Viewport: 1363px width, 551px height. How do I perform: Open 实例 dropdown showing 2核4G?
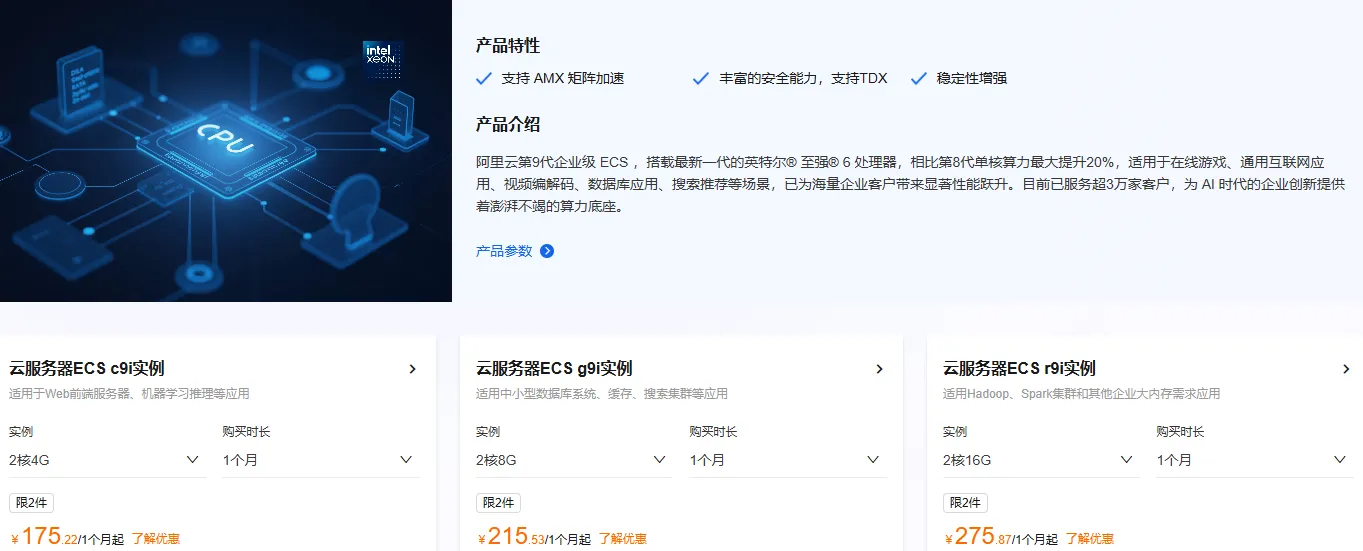click(107, 460)
